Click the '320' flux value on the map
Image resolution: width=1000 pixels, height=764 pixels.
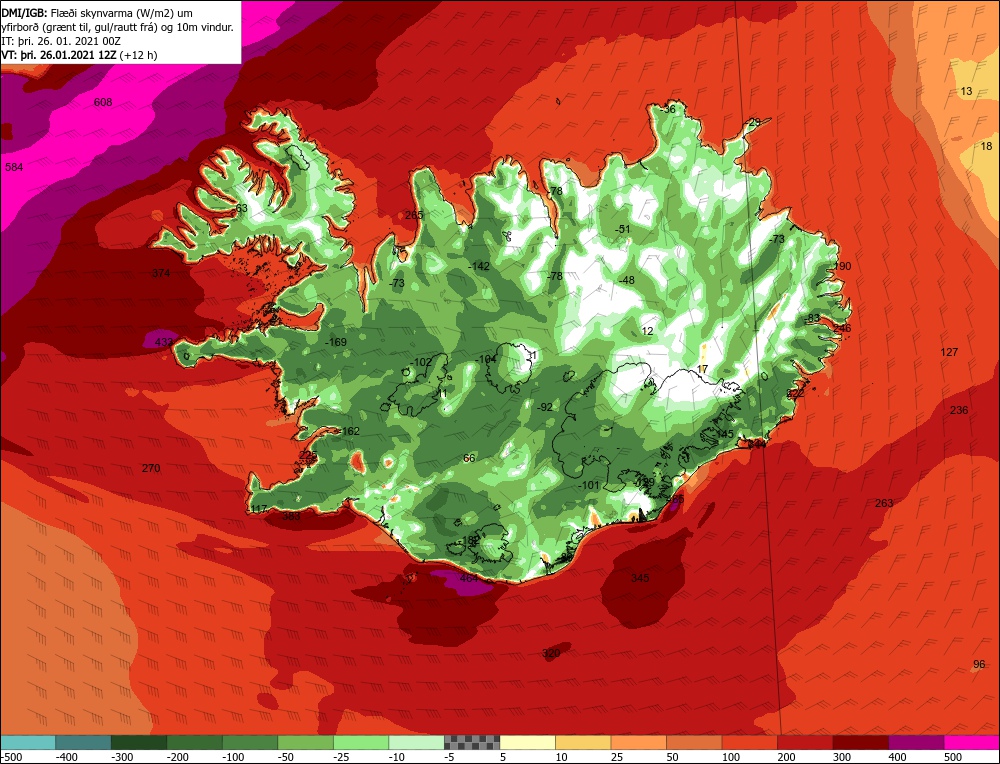[x=551, y=653]
